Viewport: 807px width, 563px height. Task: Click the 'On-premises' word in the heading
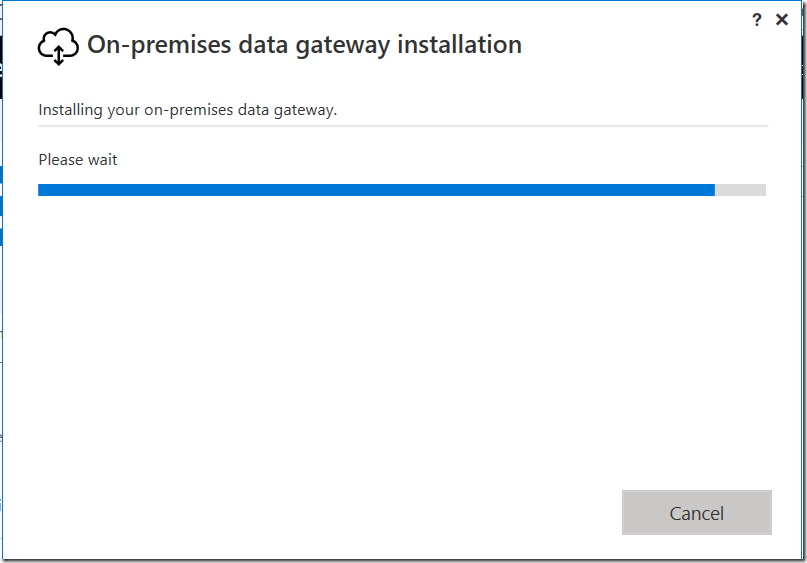click(x=159, y=45)
